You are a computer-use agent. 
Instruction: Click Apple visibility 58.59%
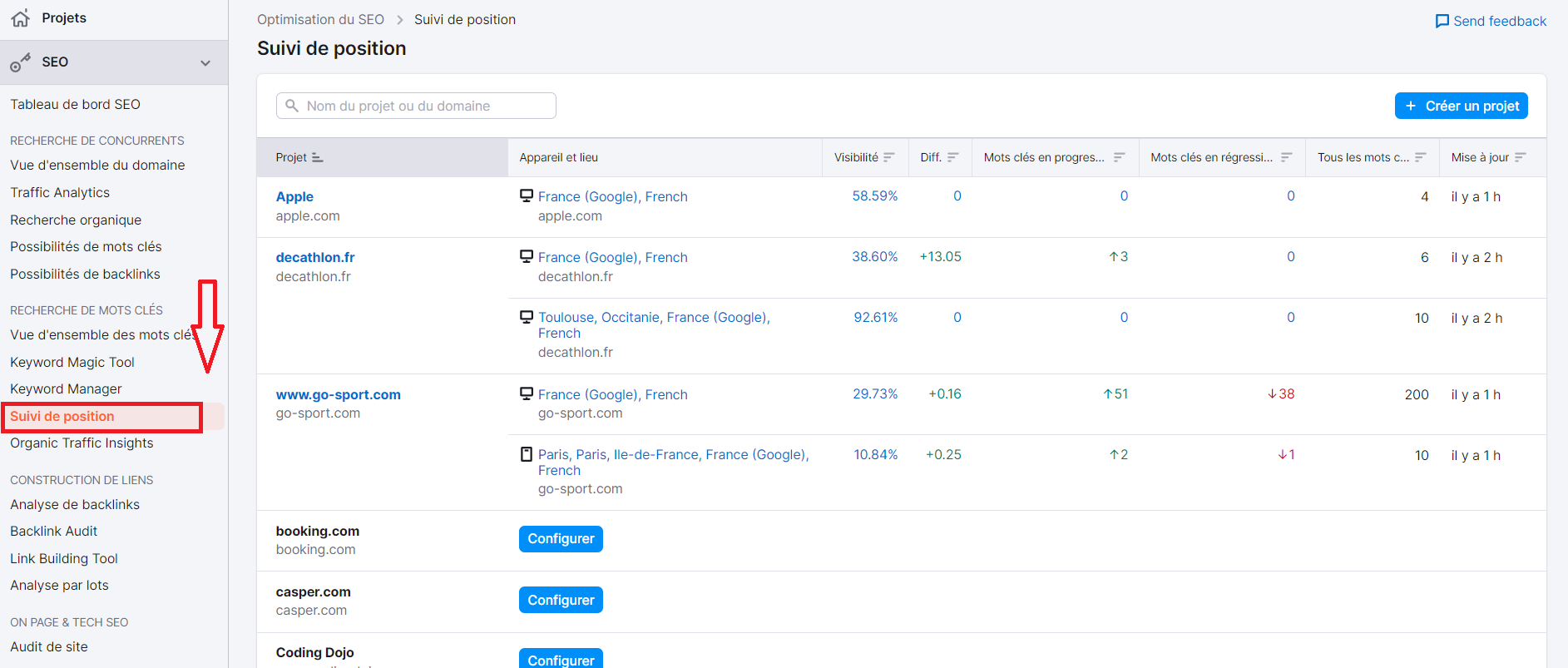point(875,195)
